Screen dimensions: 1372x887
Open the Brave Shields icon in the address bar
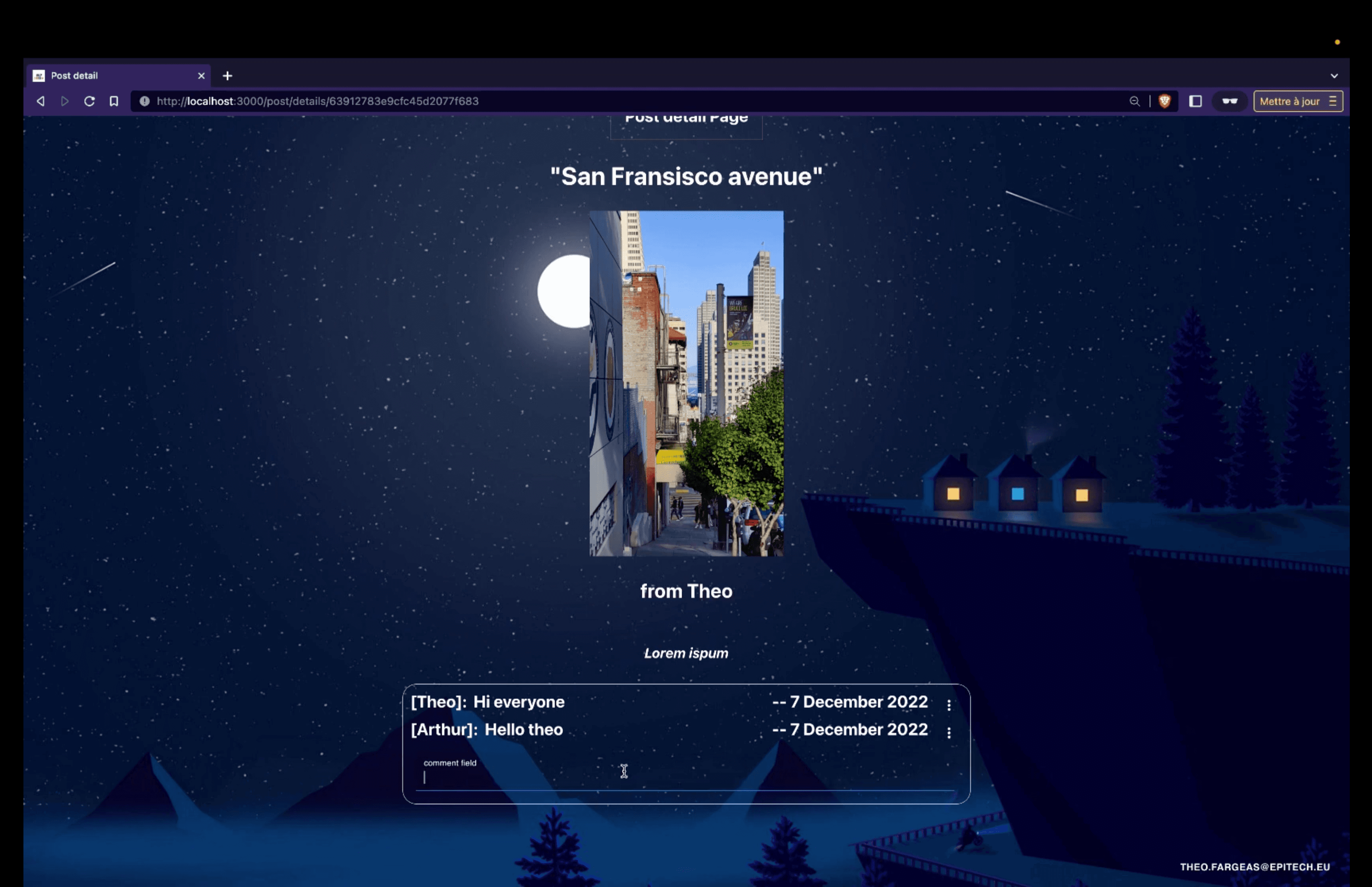1164,101
